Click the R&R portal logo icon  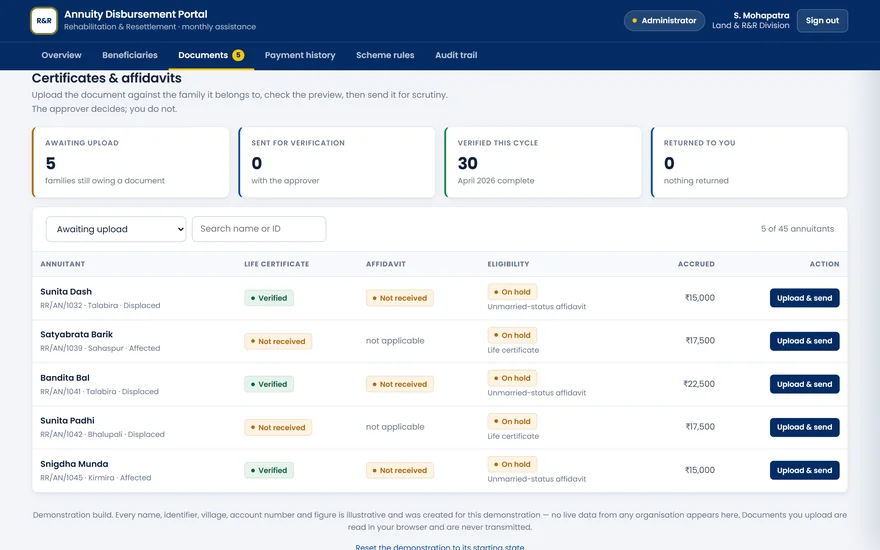[x=44, y=21]
